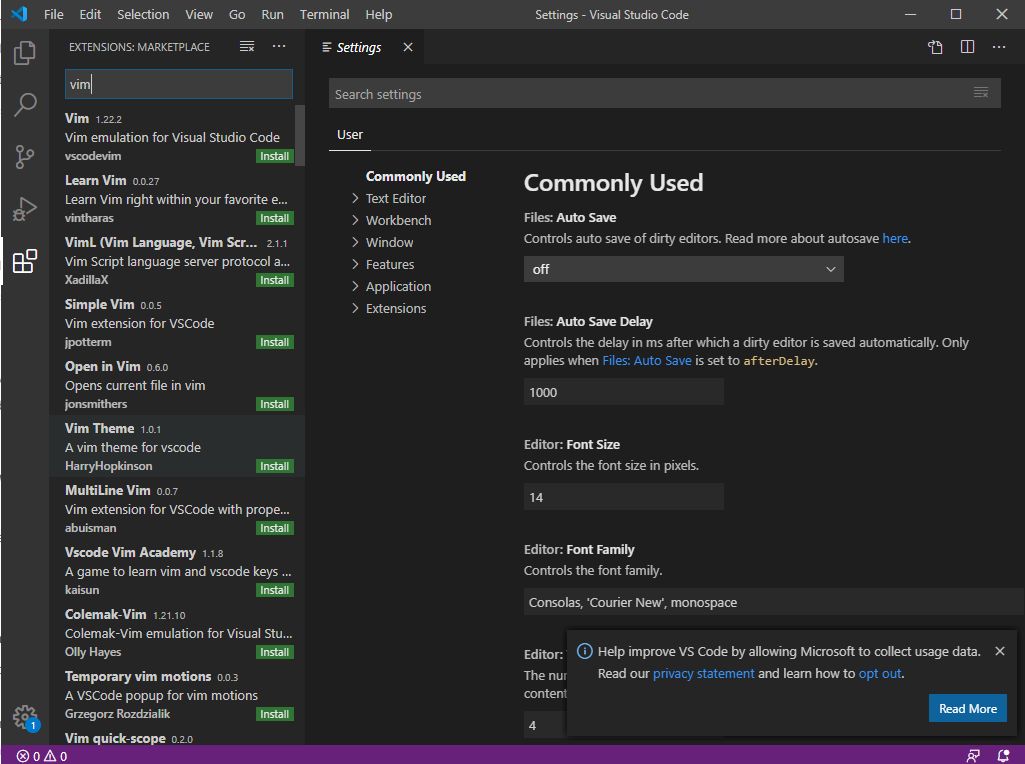Click errors and warnings status indicator

point(42,756)
